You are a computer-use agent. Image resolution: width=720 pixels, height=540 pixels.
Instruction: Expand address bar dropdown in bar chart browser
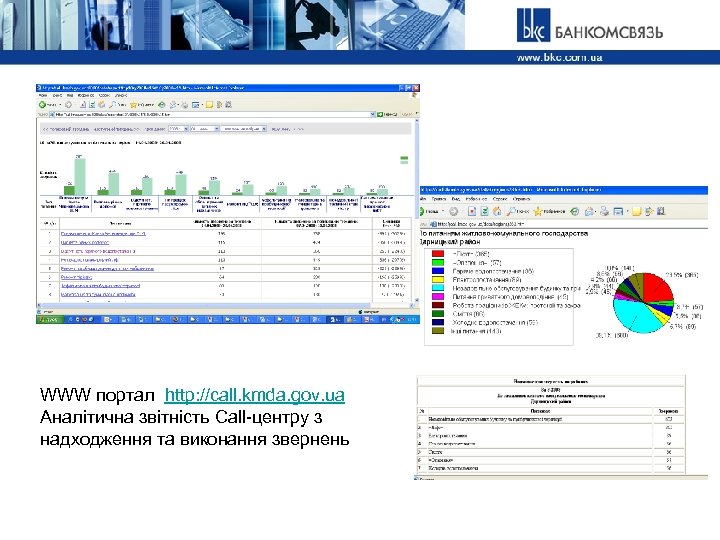tap(372, 114)
